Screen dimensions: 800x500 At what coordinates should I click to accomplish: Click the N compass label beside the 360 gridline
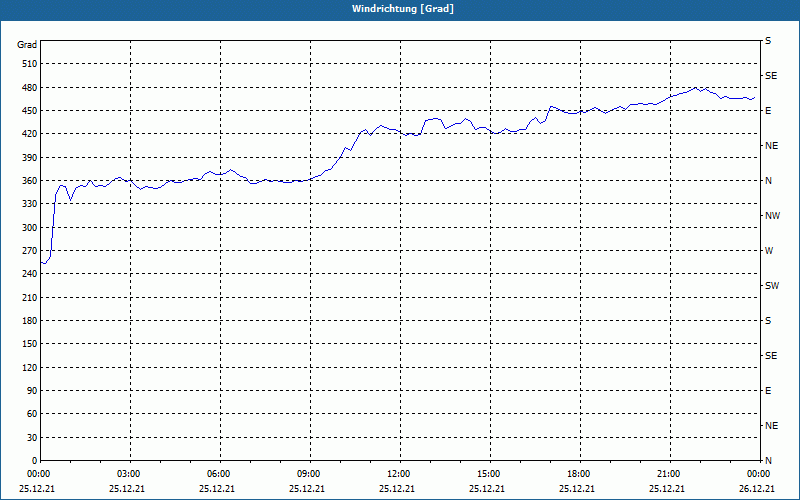tap(768, 181)
